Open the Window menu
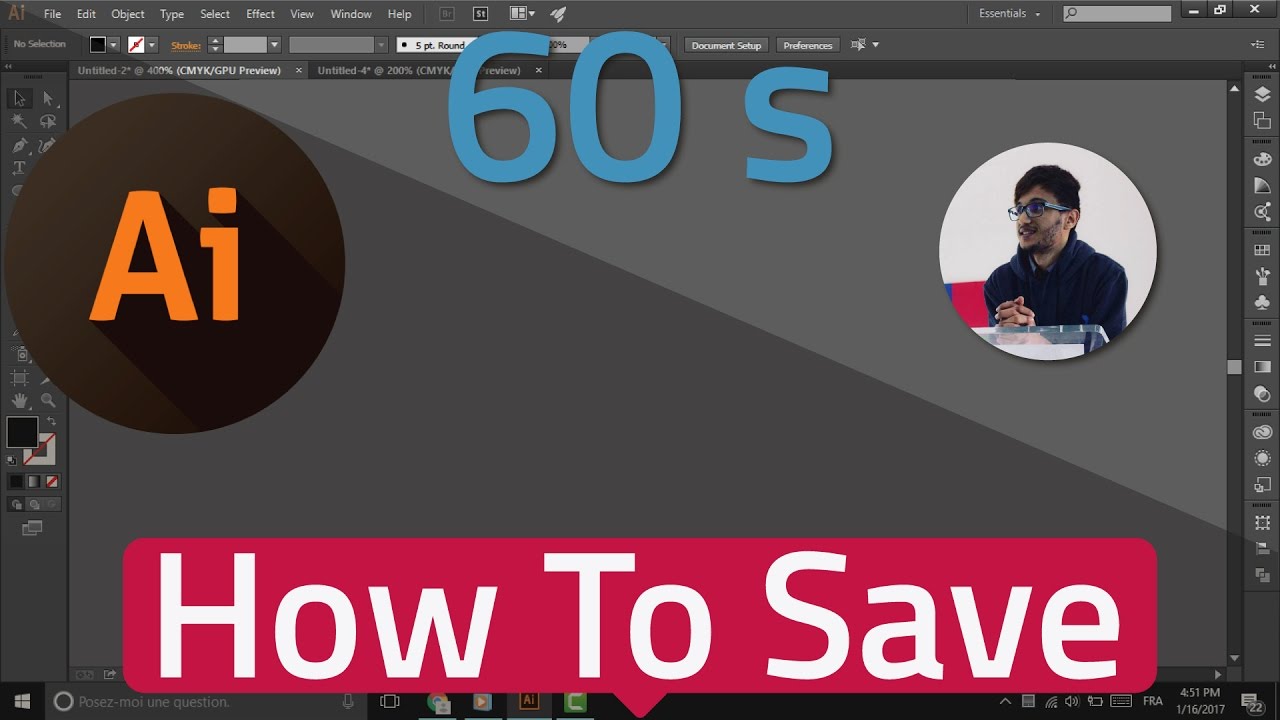Image resolution: width=1280 pixels, height=720 pixels. tap(350, 14)
